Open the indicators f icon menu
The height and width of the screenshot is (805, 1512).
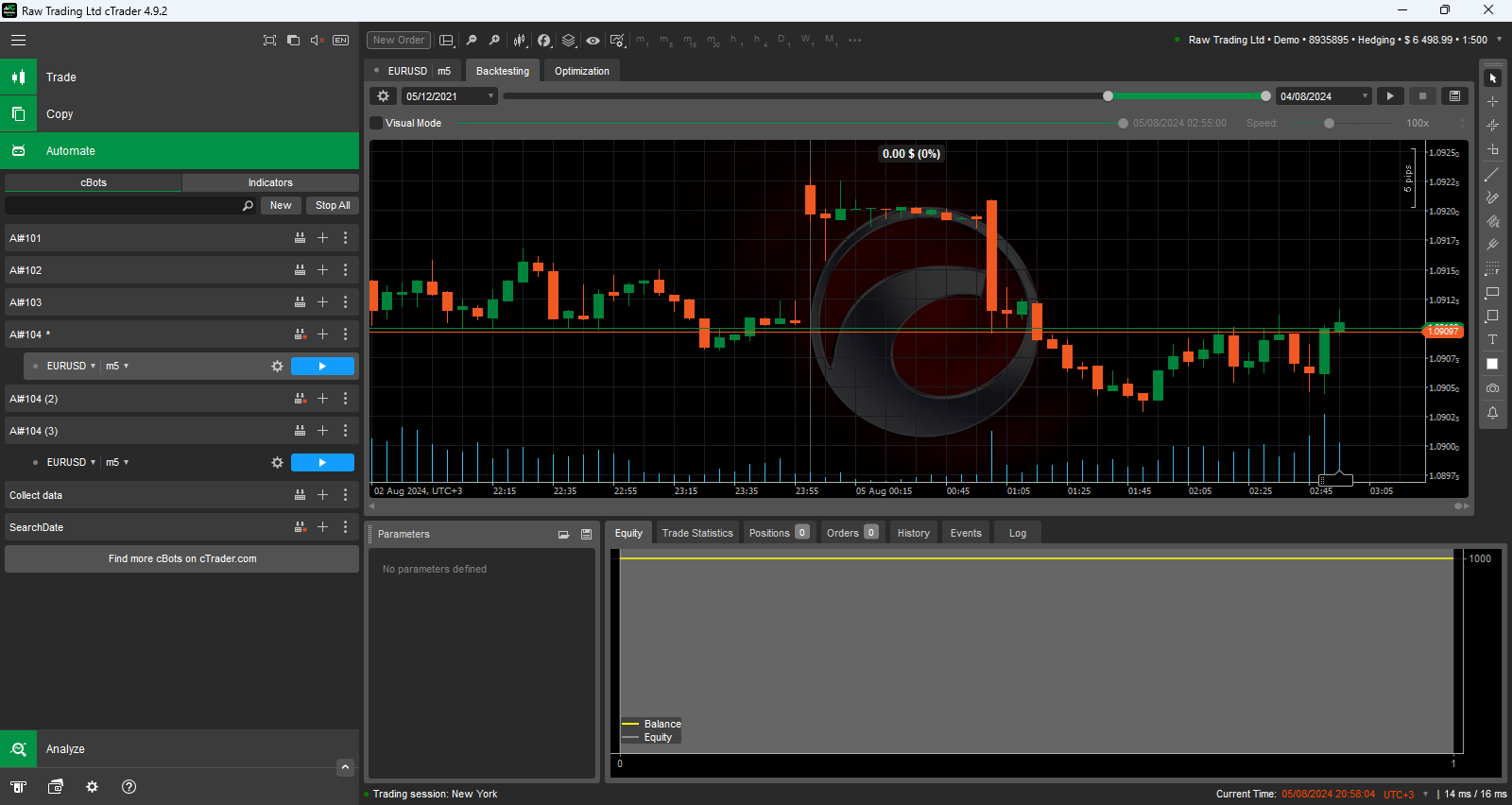click(x=544, y=41)
